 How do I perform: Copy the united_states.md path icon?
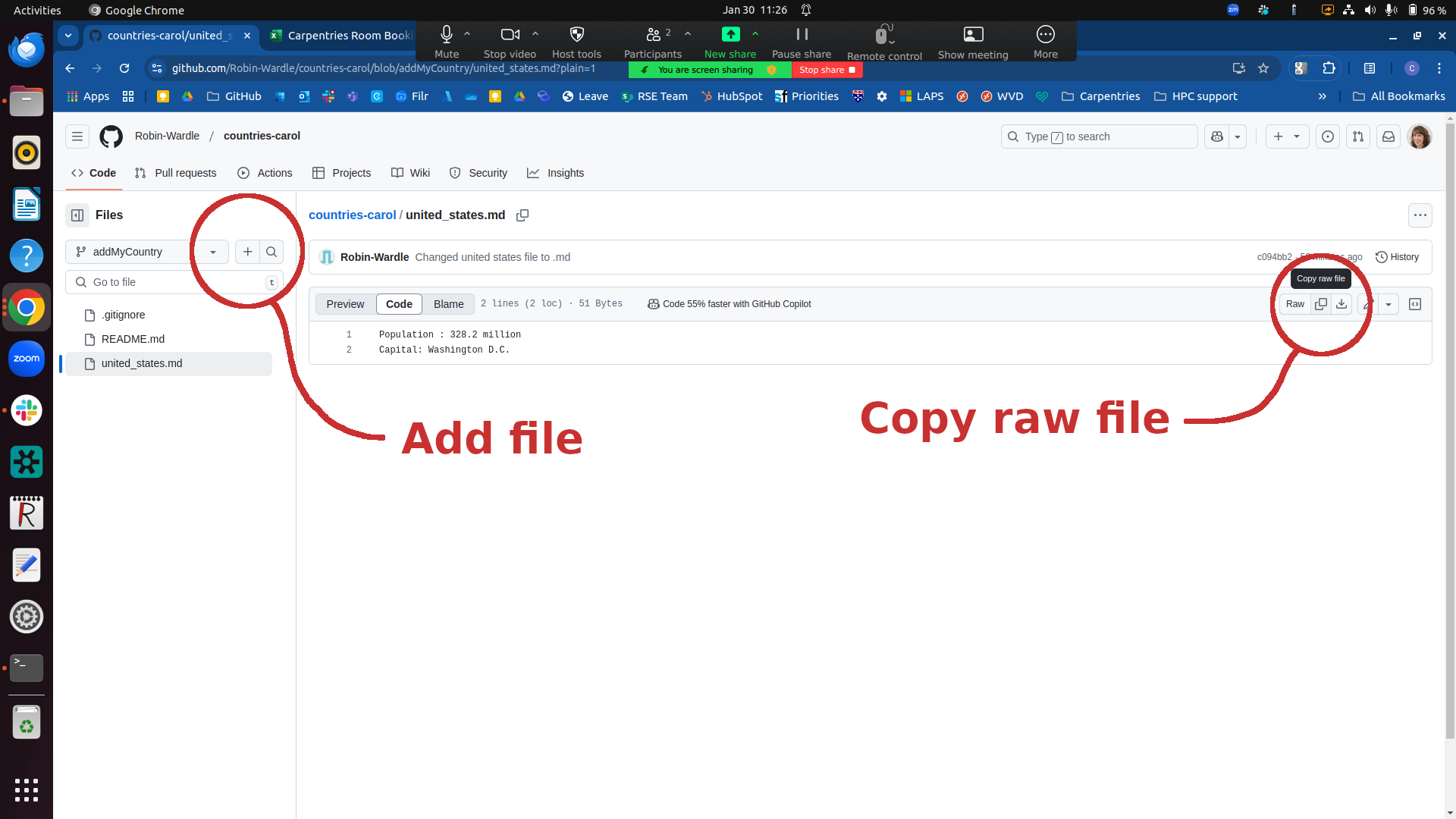(522, 215)
